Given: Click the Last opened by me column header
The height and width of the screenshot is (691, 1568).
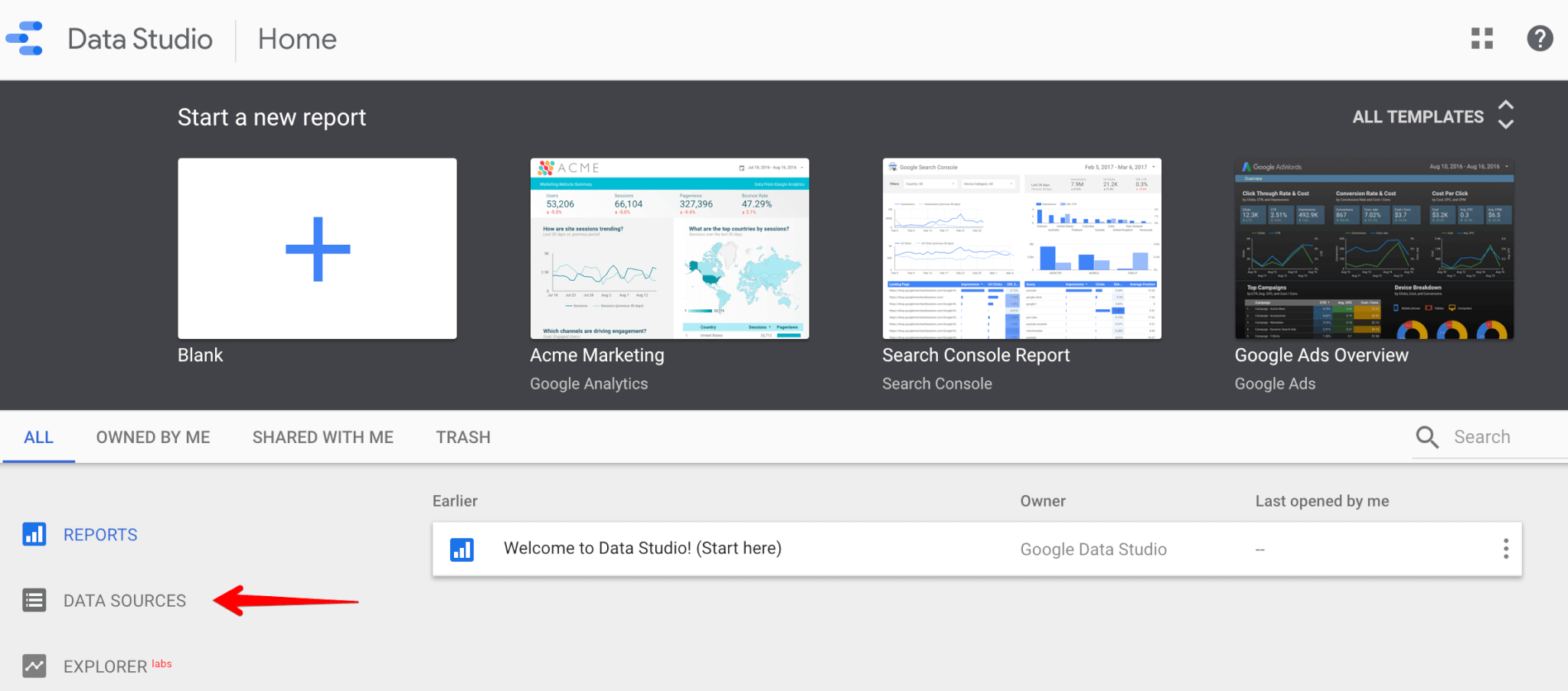Looking at the screenshot, I should [x=1322, y=501].
